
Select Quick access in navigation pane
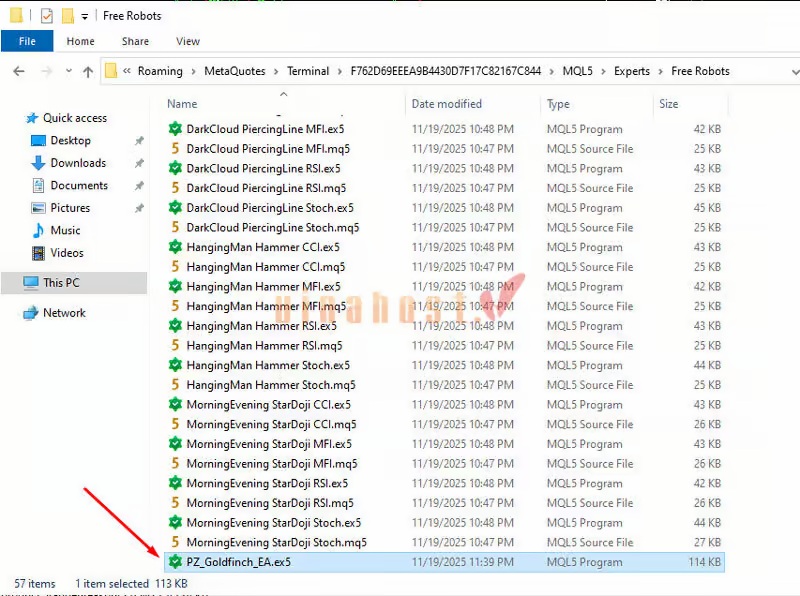click(74, 118)
